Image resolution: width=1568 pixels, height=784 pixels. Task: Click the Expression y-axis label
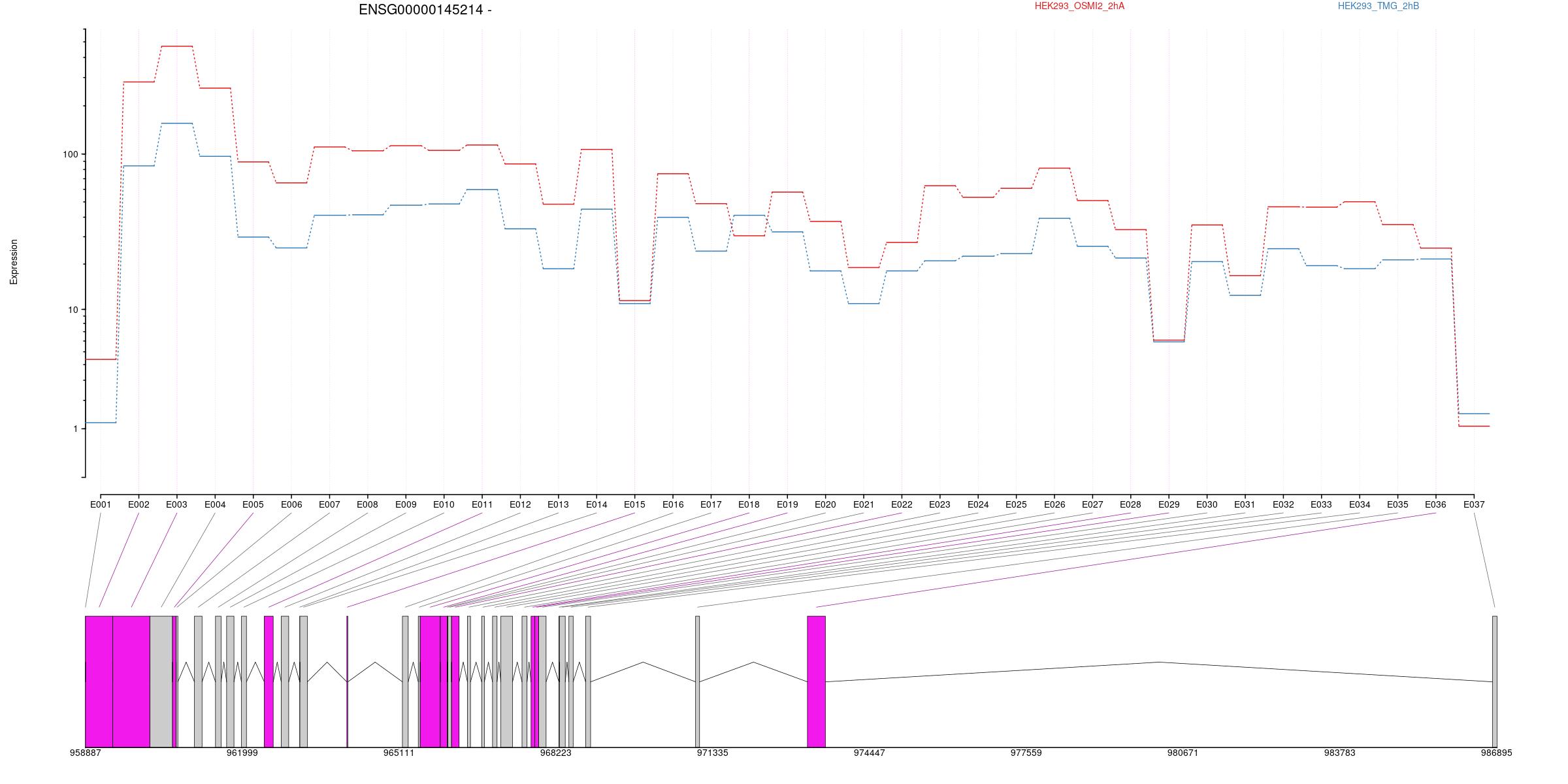coord(14,262)
